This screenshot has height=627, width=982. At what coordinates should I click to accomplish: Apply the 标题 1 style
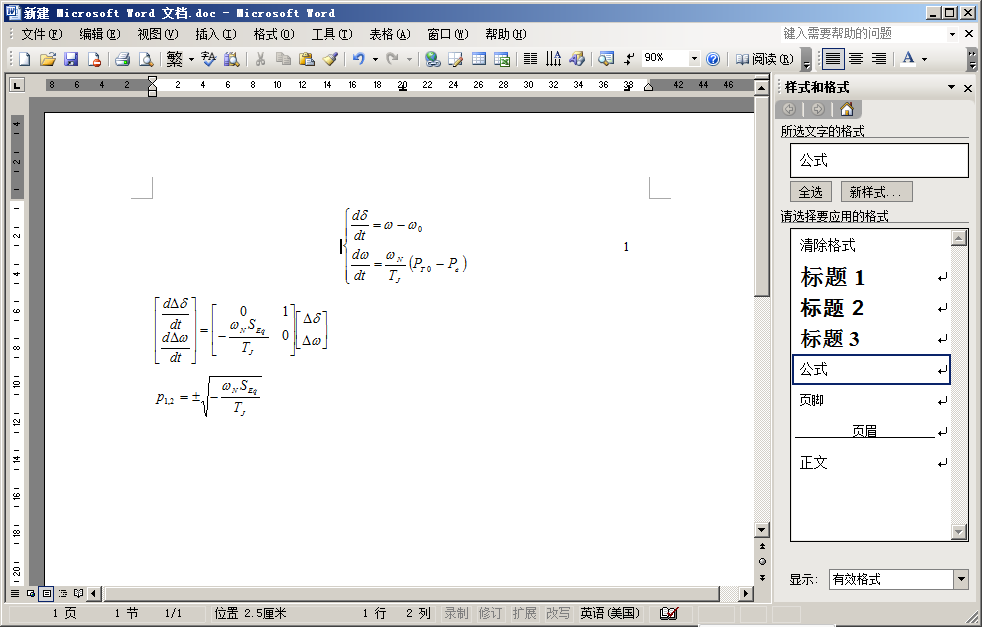click(871, 277)
